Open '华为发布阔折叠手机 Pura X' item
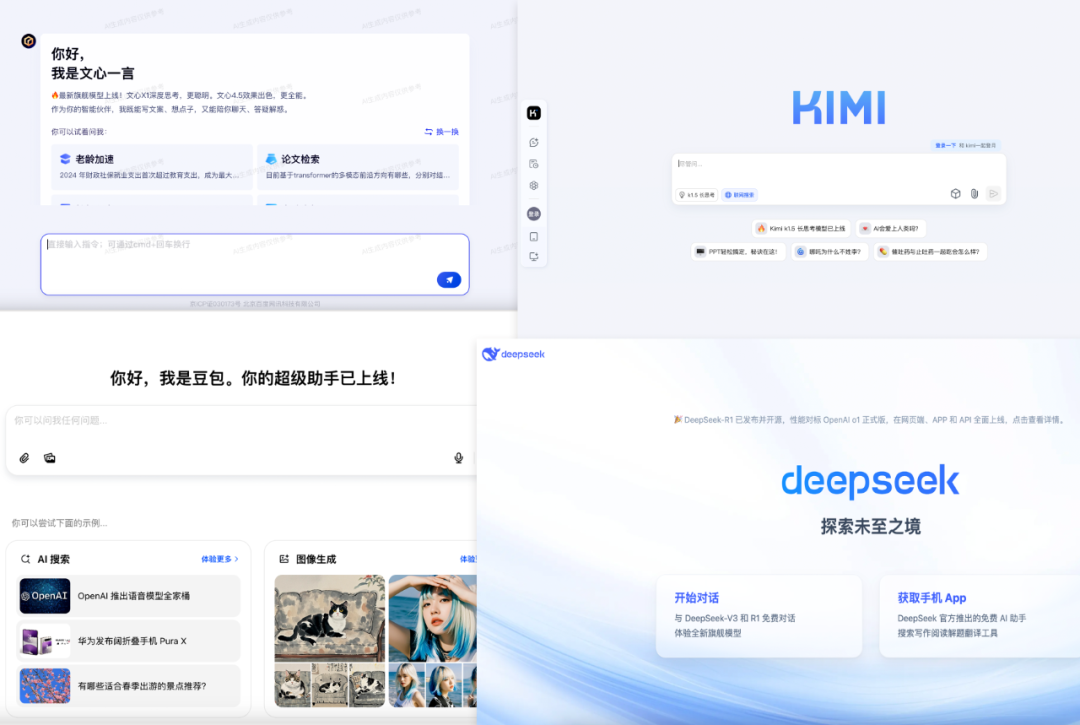 click(x=129, y=641)
